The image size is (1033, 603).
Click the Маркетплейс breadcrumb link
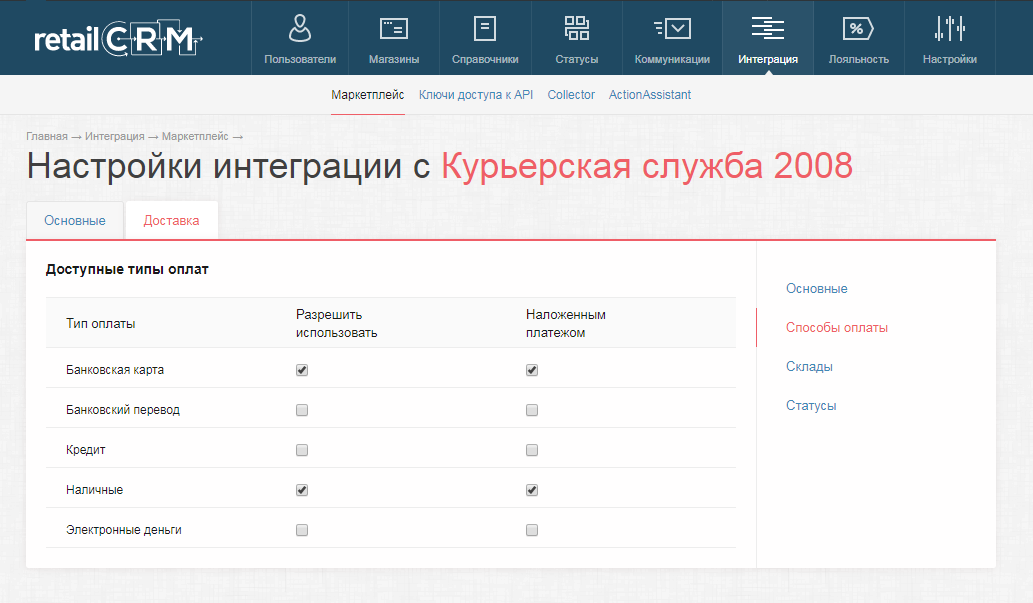pos(195,136)
